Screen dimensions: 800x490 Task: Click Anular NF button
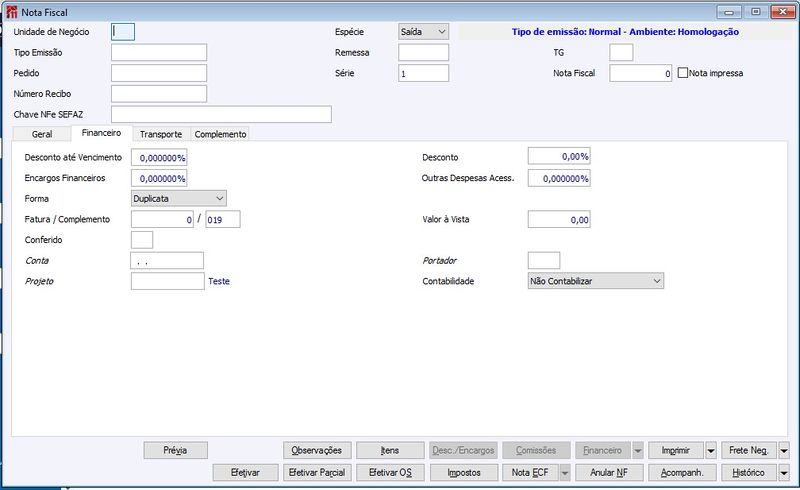point(609,473)
